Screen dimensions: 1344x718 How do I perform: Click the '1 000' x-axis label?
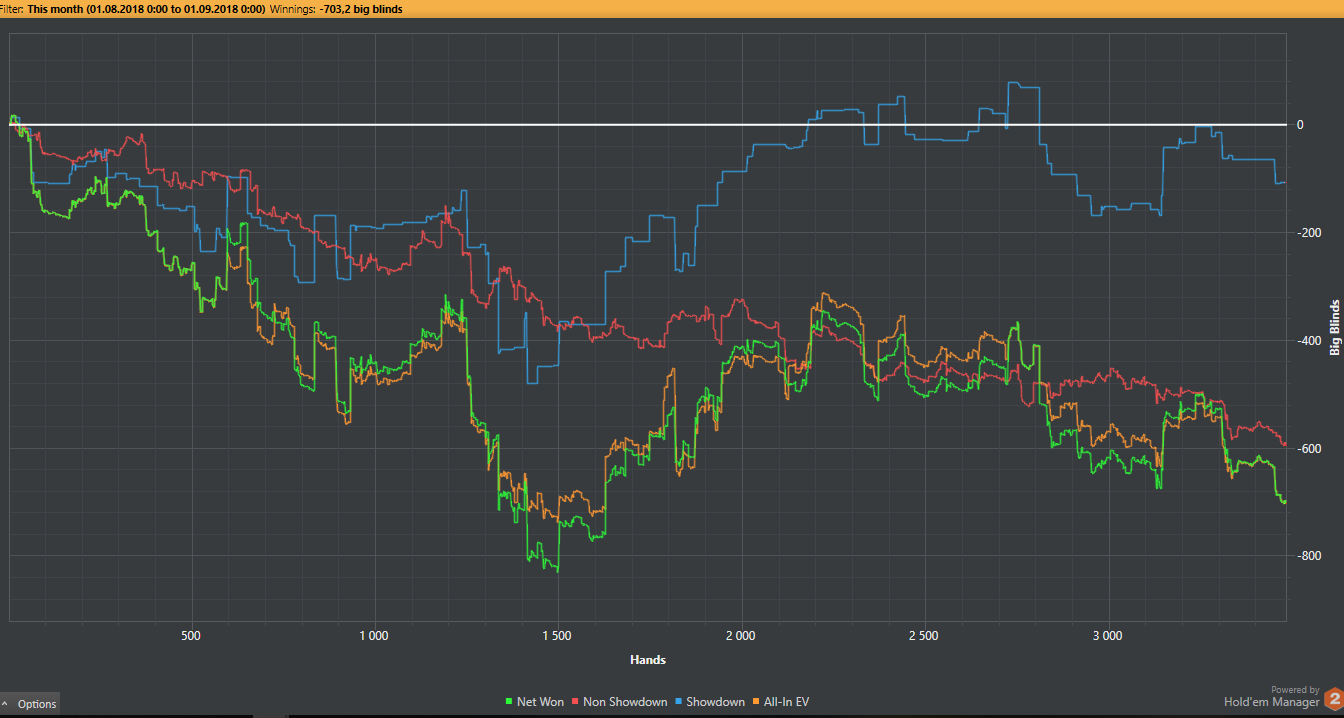[373, 636]
